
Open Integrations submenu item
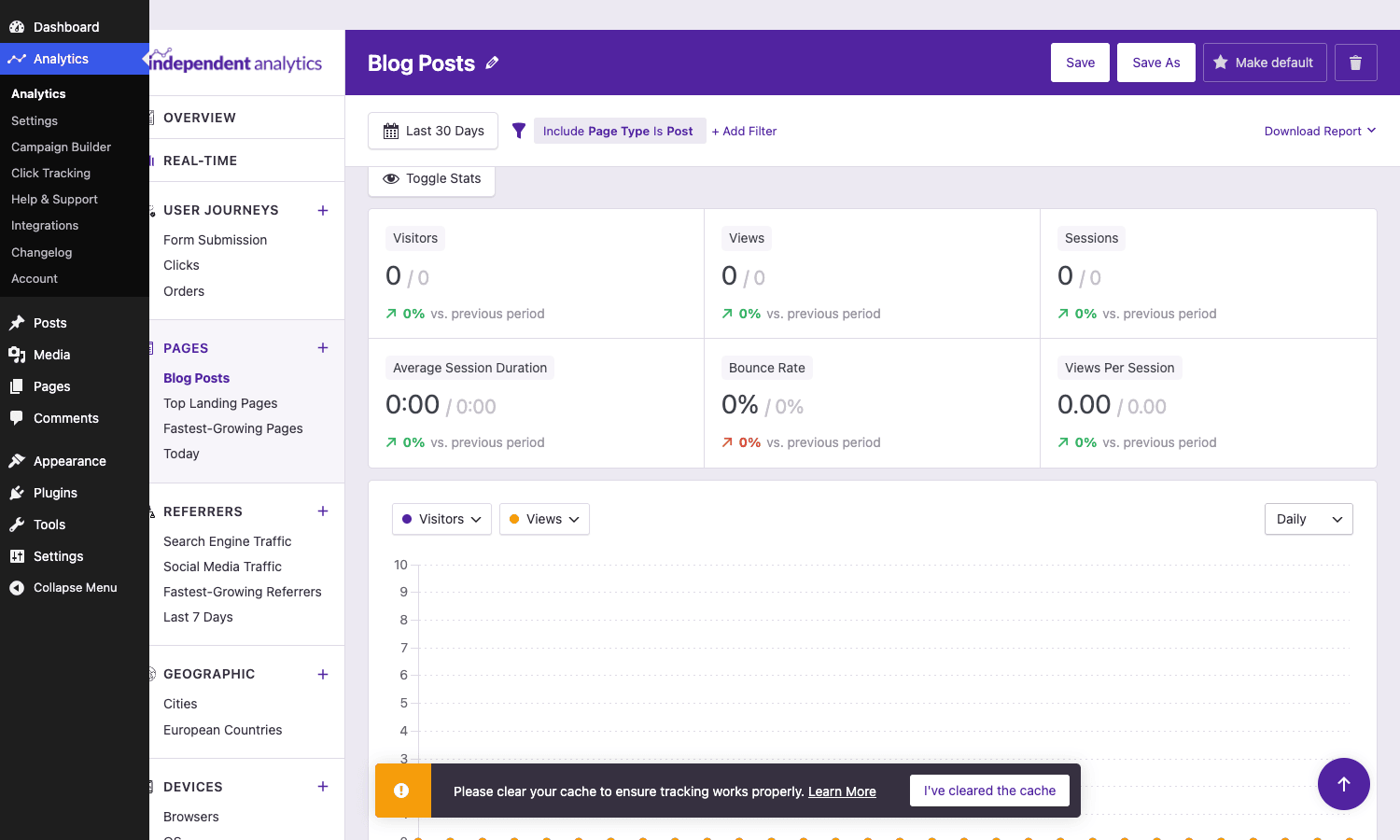(45, 225)
